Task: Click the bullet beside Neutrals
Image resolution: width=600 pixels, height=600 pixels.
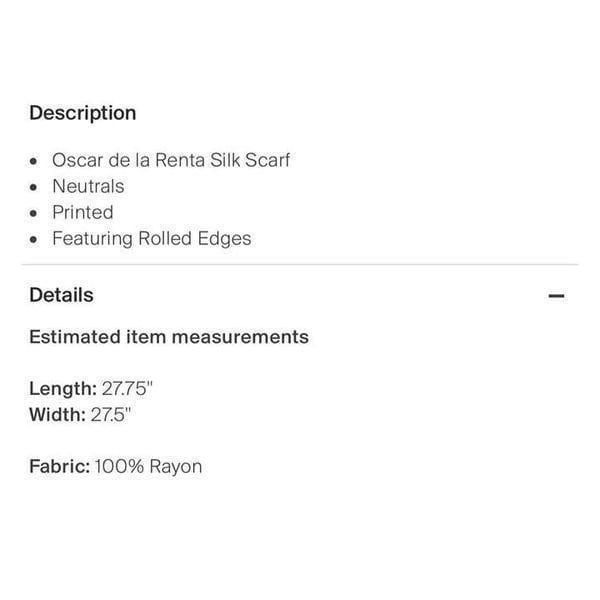Action: tap(34, 188)
